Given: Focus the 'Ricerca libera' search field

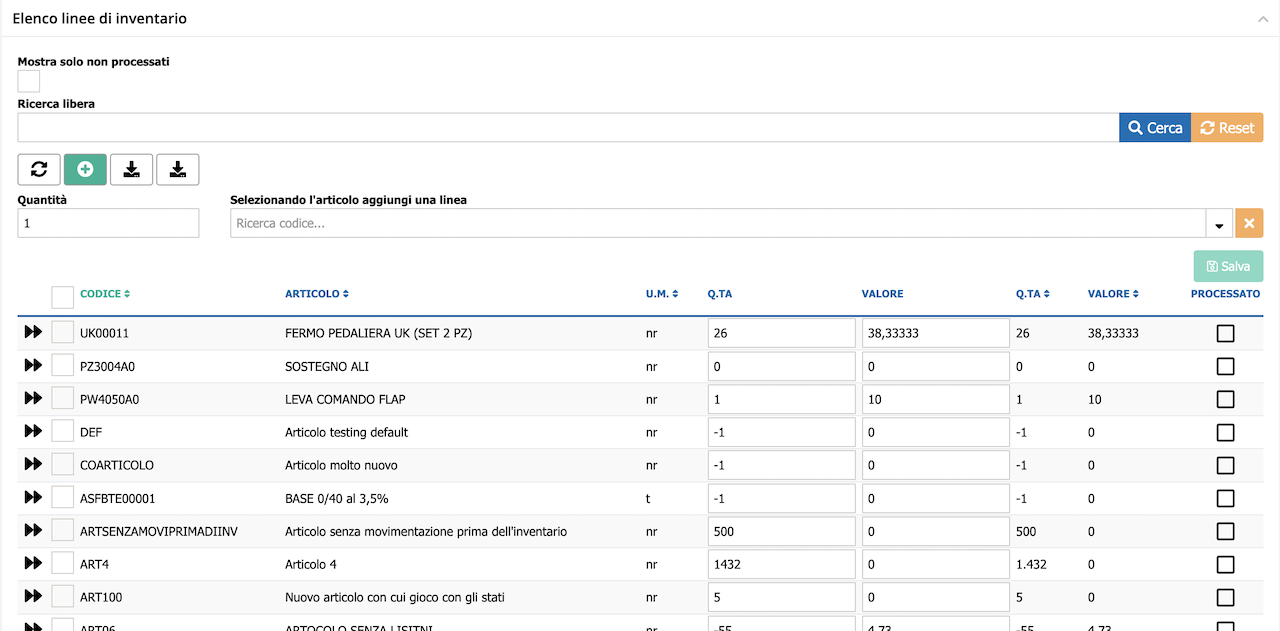Looking at the screenshot, I should [x=568, y=128].
